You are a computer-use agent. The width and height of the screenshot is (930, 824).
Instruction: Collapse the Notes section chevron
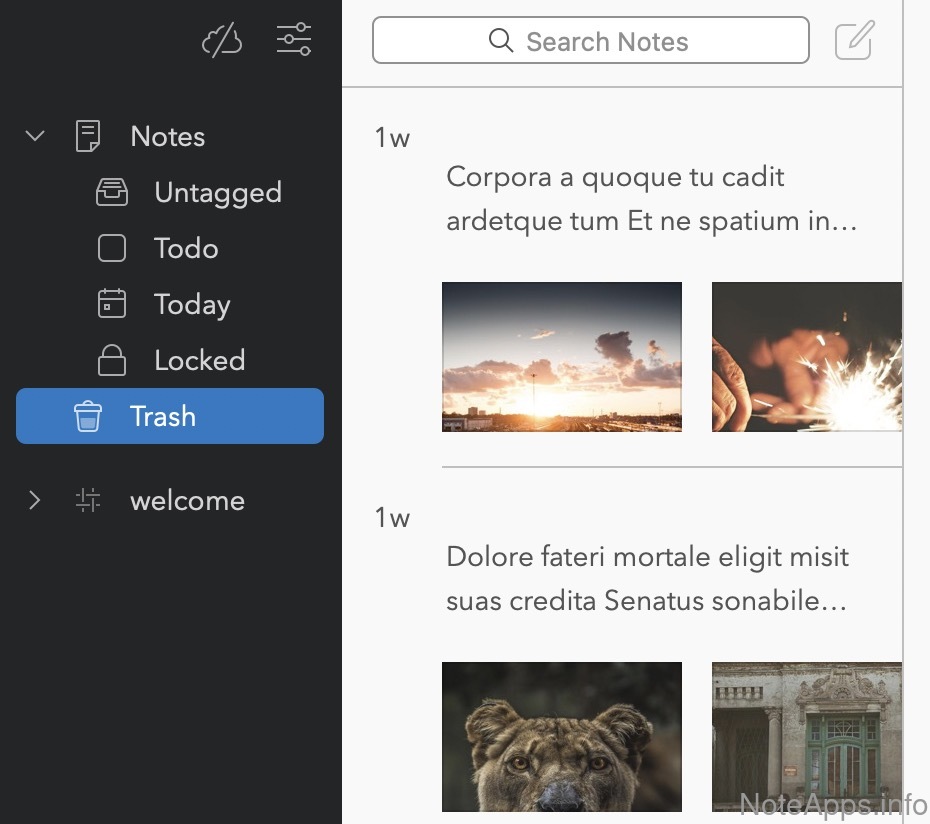click(35, 136)
